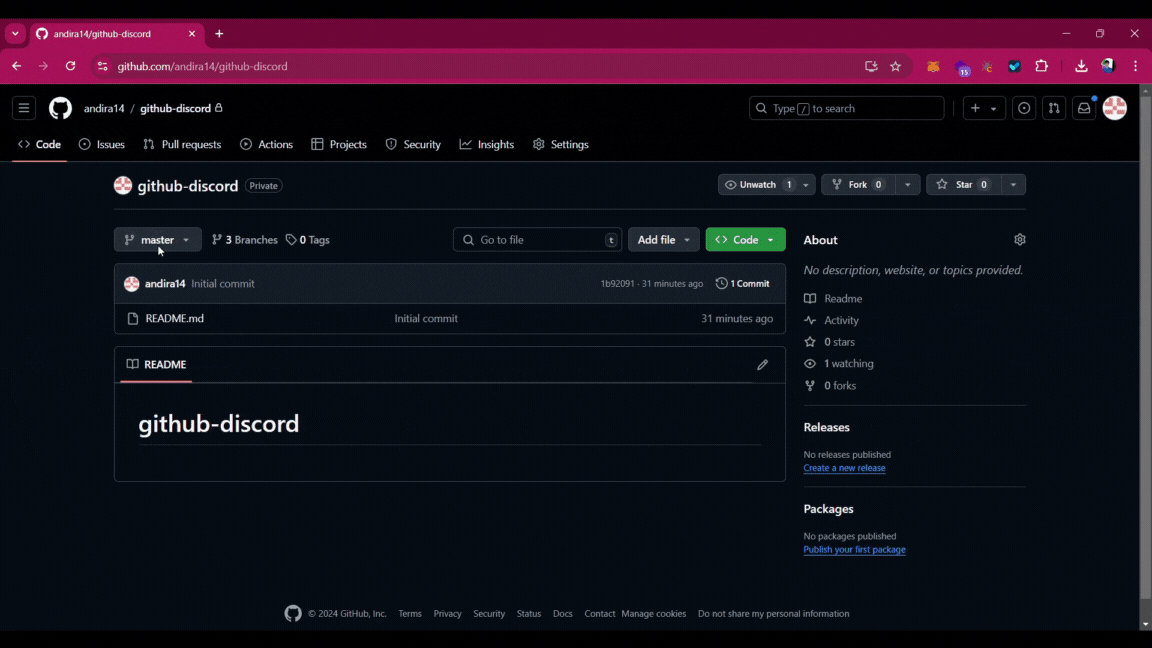Edit README with the pencil icon
This screenshot has width=1152, height=648.
click(762, 364)
